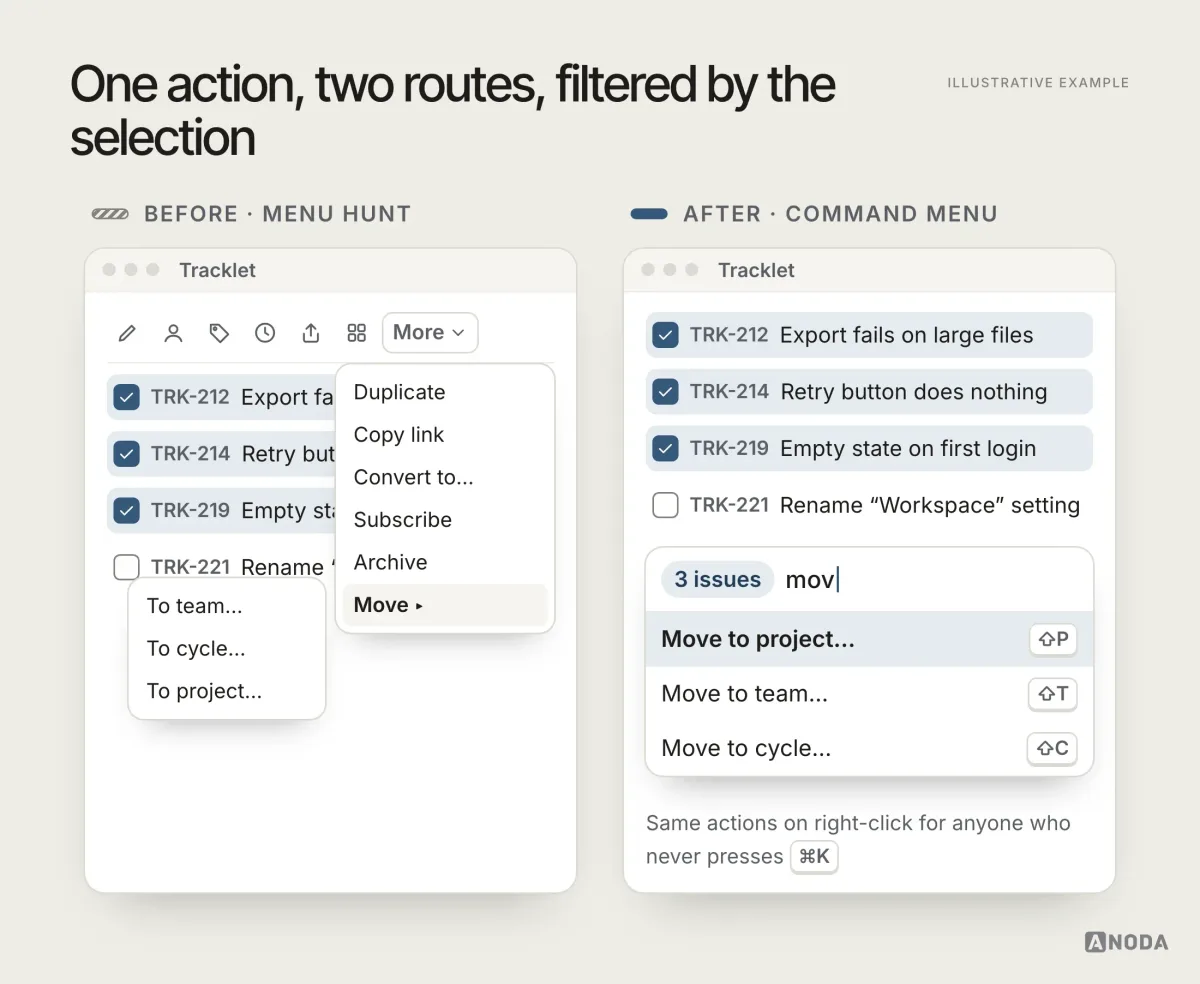
Task: Uncheck TRK-219 in the Before window
Action: point(126,511)
